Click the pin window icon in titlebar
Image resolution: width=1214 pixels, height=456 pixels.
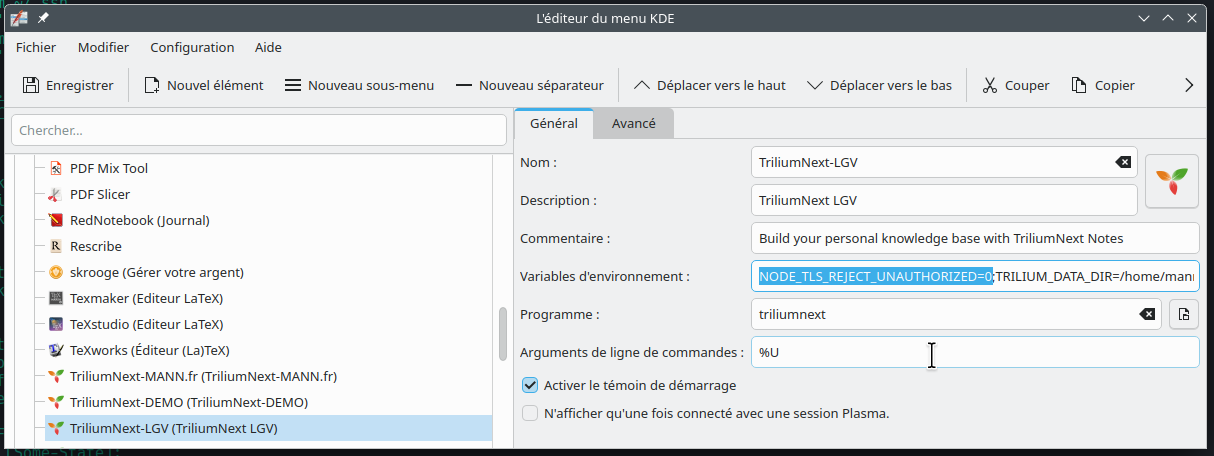(x=43, y=17)
